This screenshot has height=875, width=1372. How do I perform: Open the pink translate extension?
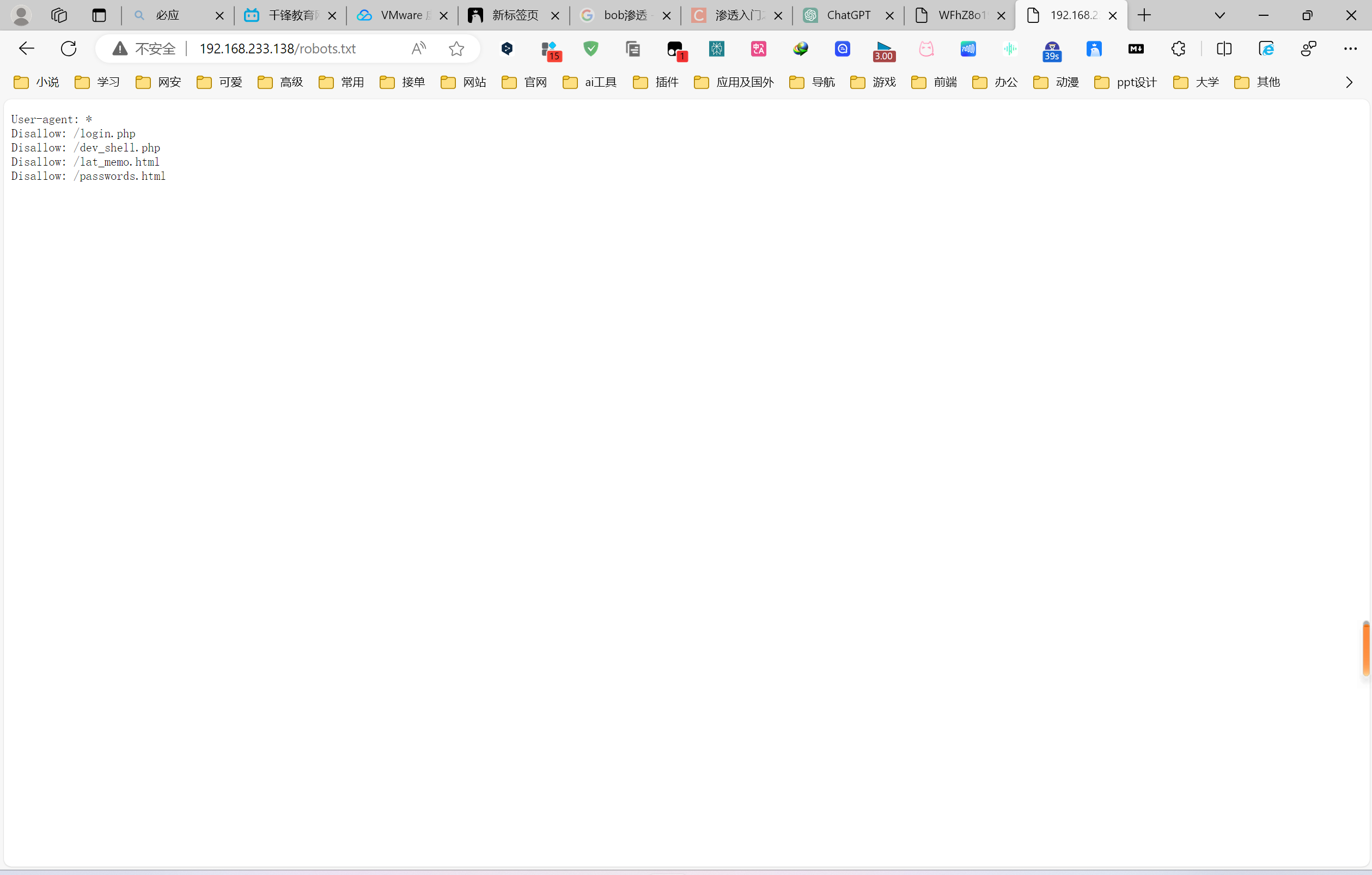click(x=758, y=49)
